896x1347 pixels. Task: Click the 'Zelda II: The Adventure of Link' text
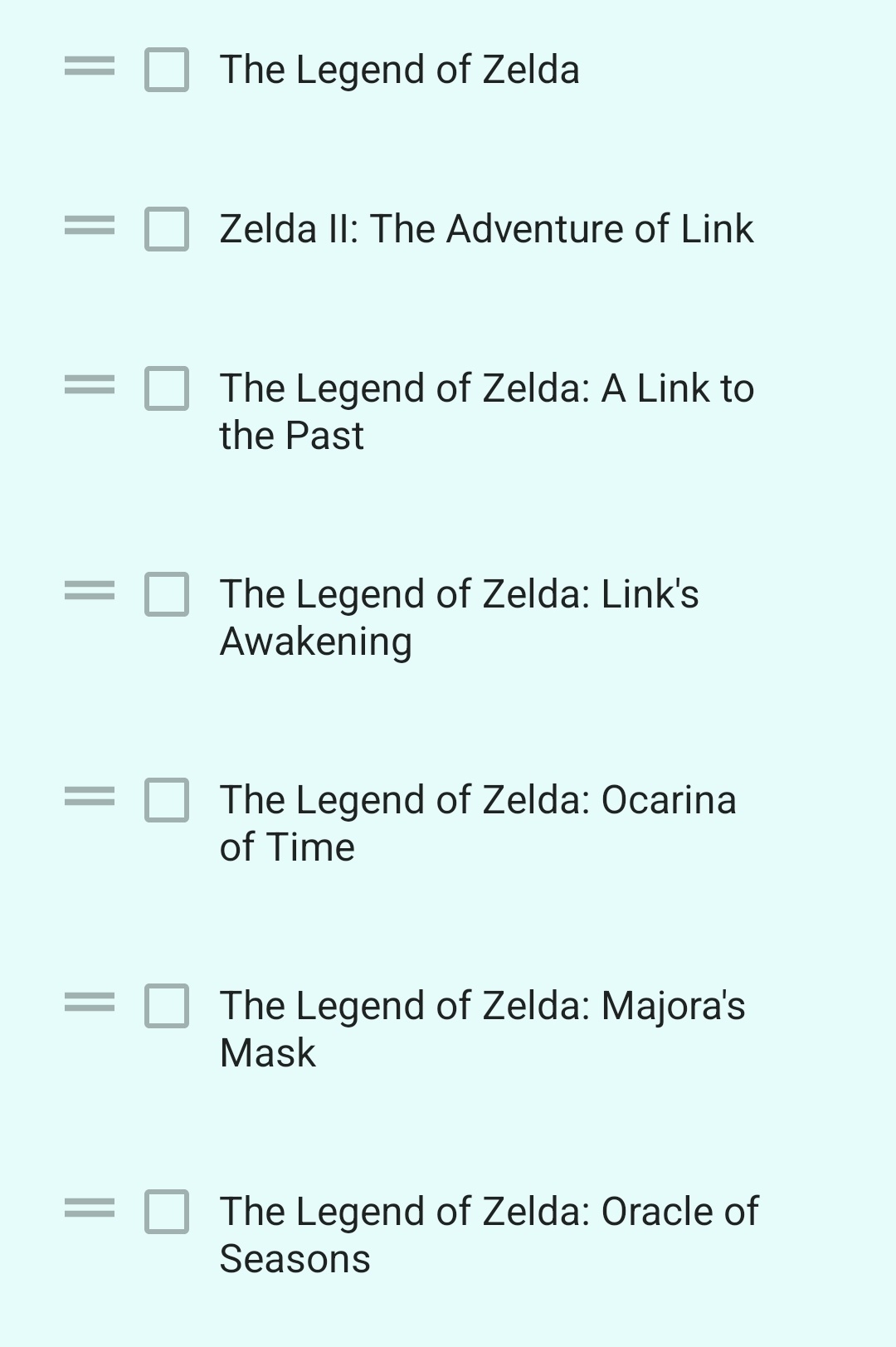pos(486,229)
